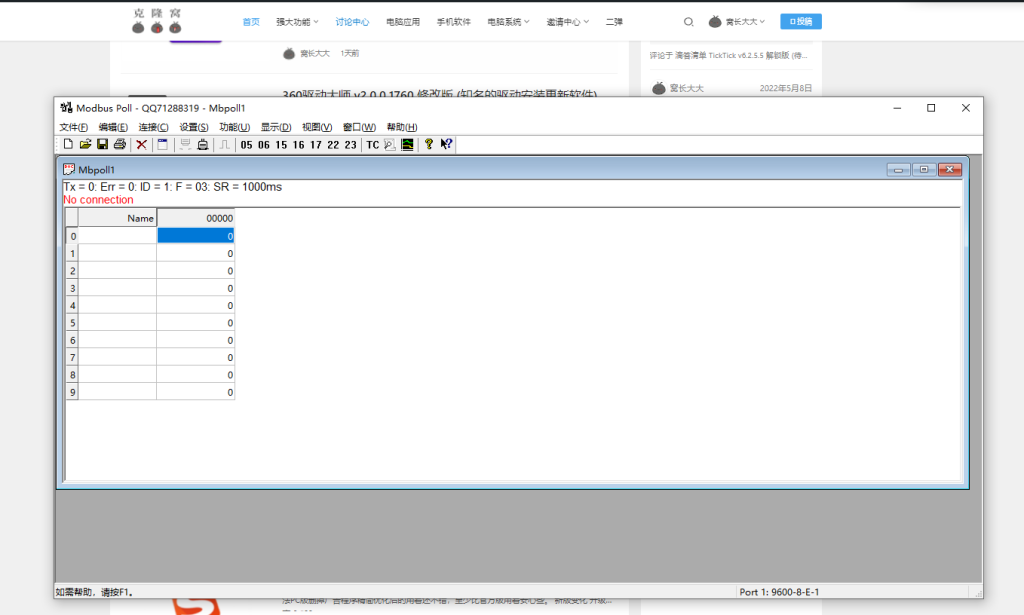Click the log search toolbar icon
Viewport: 1024px width, 615px height.
(390, 144)
